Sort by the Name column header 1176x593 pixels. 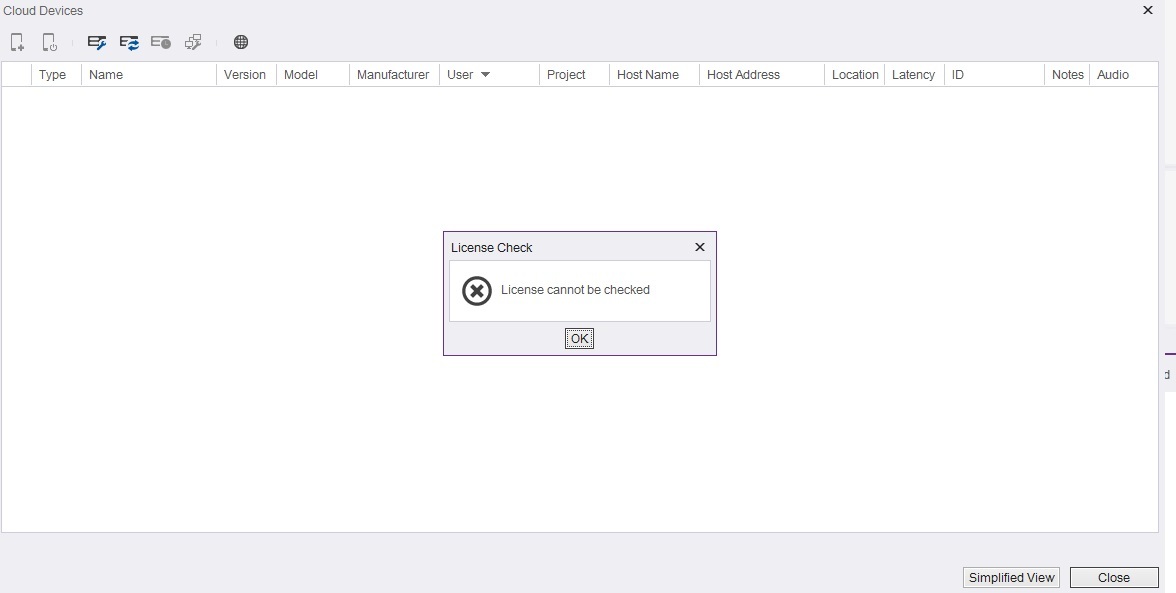(106, 75)
